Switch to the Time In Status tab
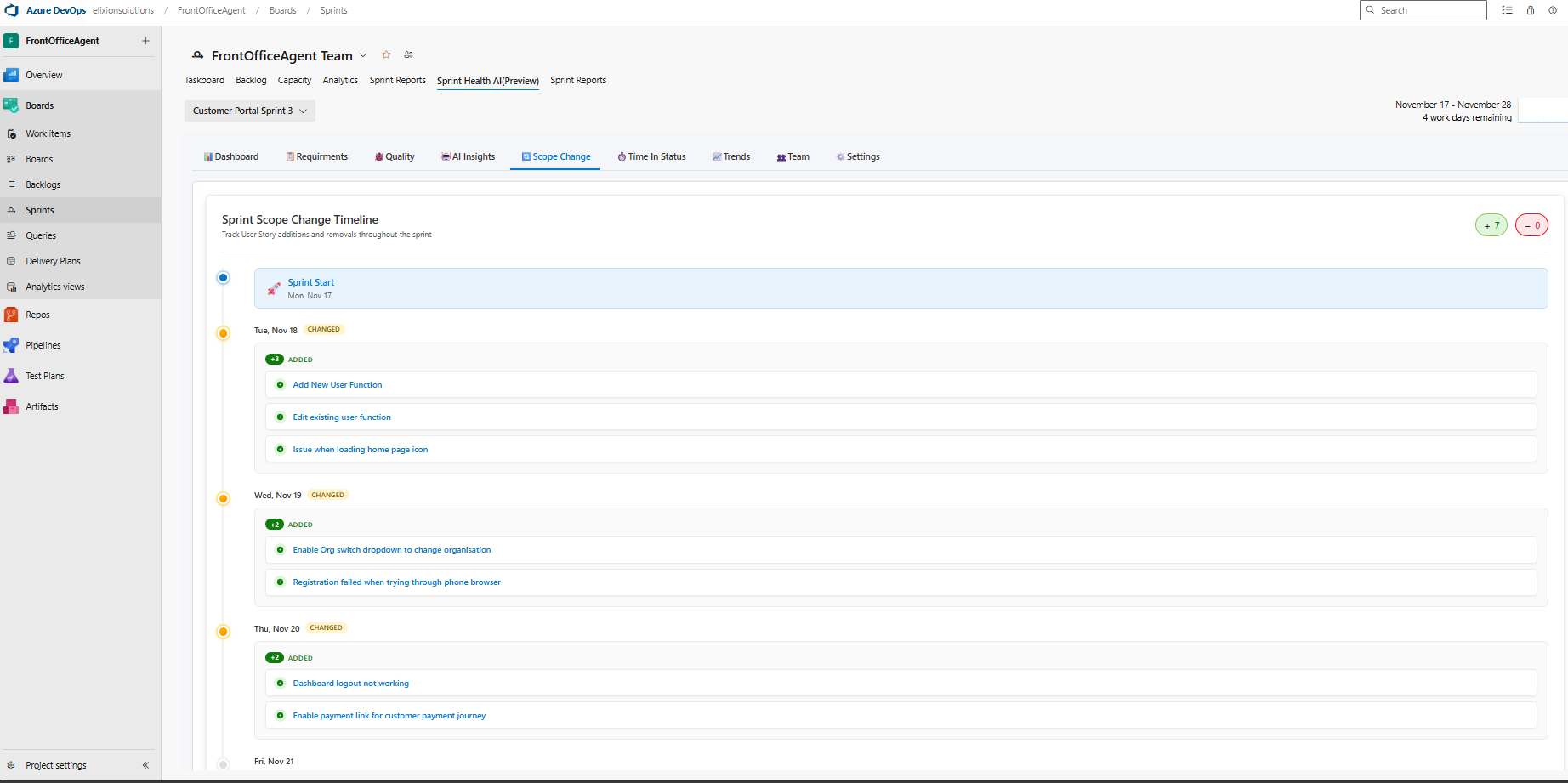 pyautogui.click(x=651, y=156)
